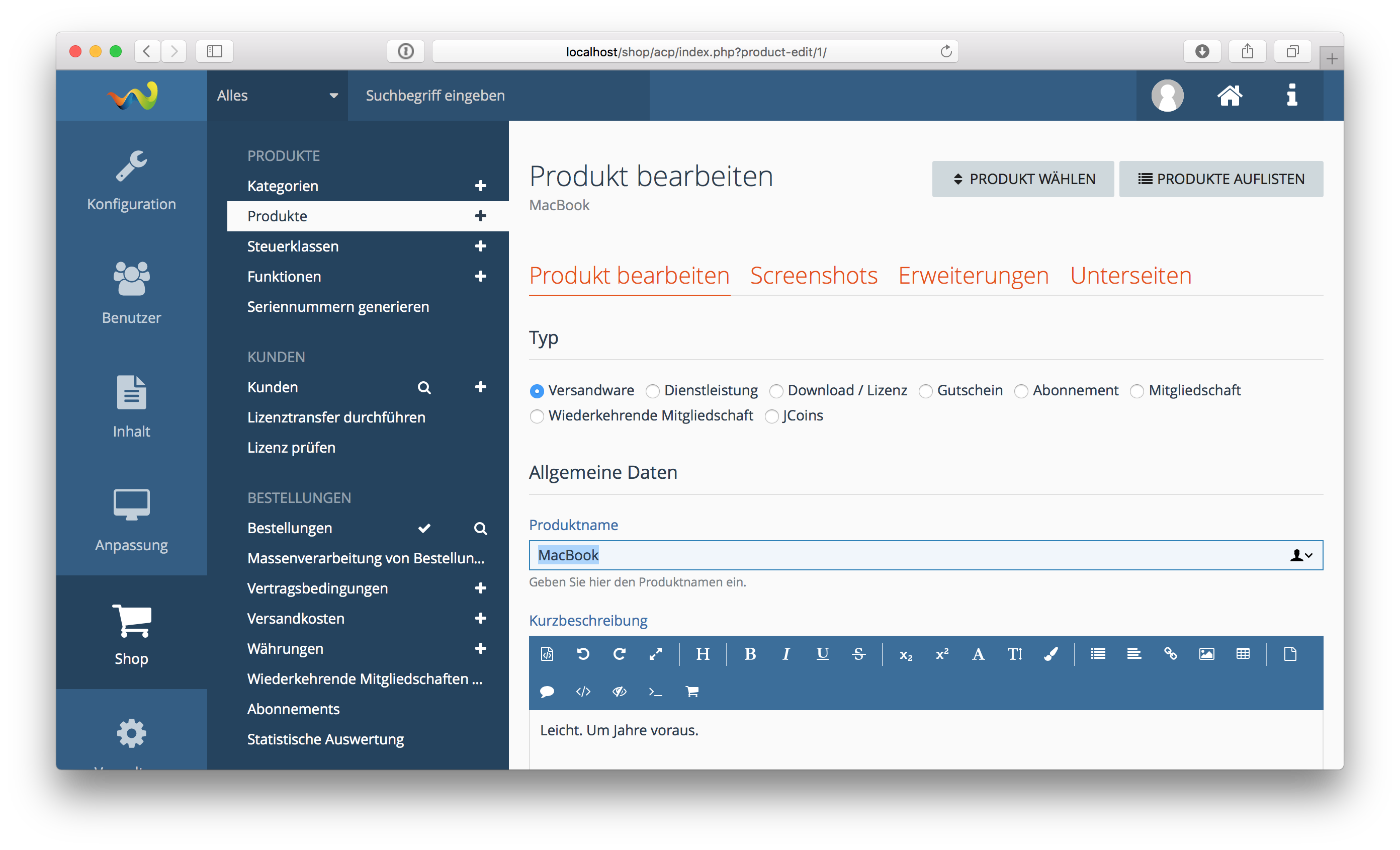Image resolution: width=1400 pixels, height=850 pixels.
Task: Insert a table via the editor toolbar
Action: coord(1243,654)
